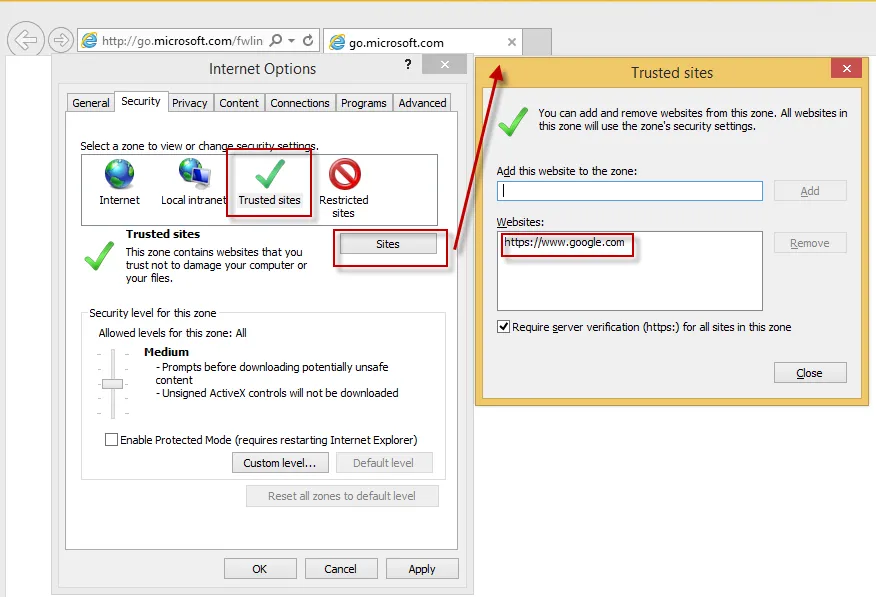The height and width of the screenshot is (597, 876).
Task: Toggle Require server verification checkbox
Action: (503, 327)
